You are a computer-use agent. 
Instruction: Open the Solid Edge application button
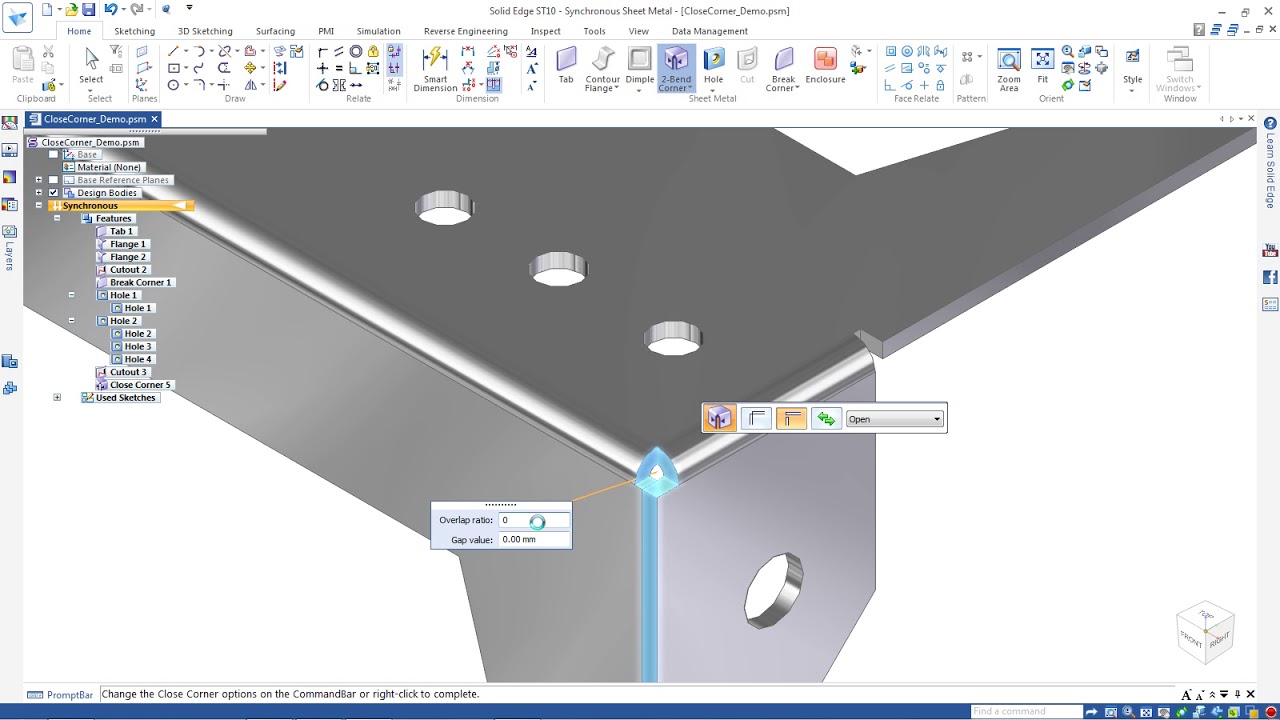[18, 17]
